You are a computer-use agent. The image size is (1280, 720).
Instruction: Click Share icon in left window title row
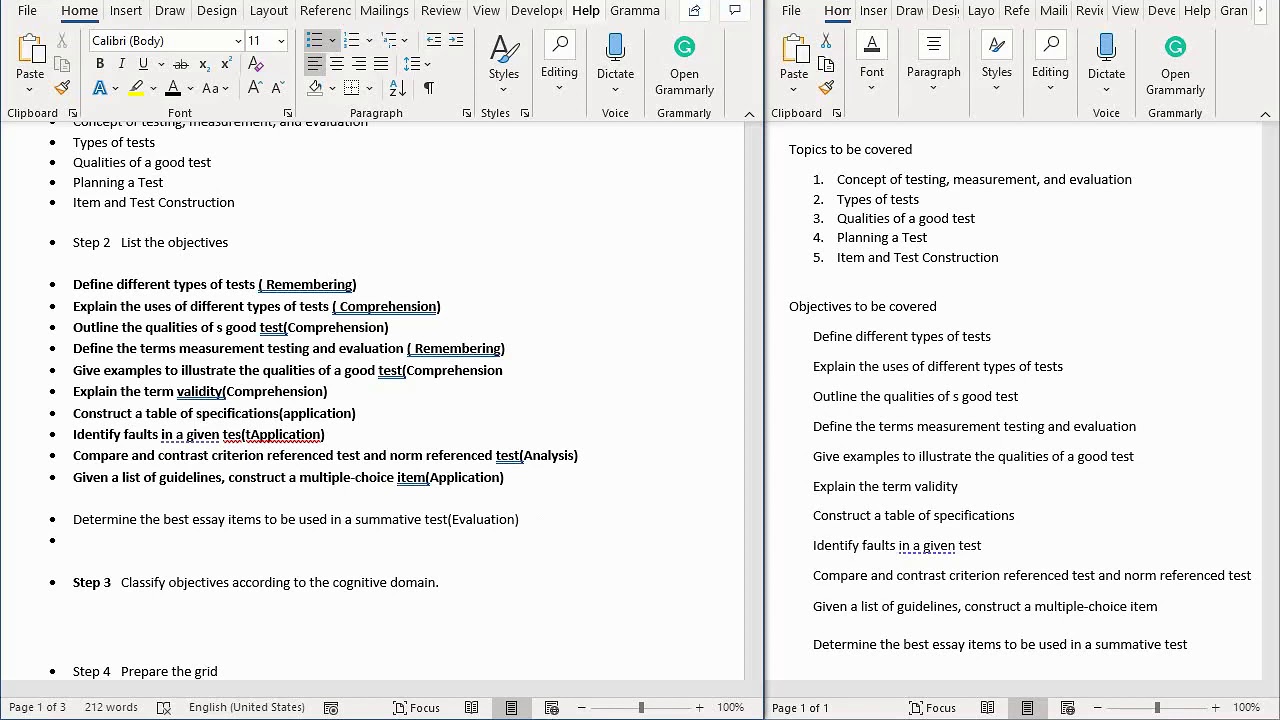694,11
